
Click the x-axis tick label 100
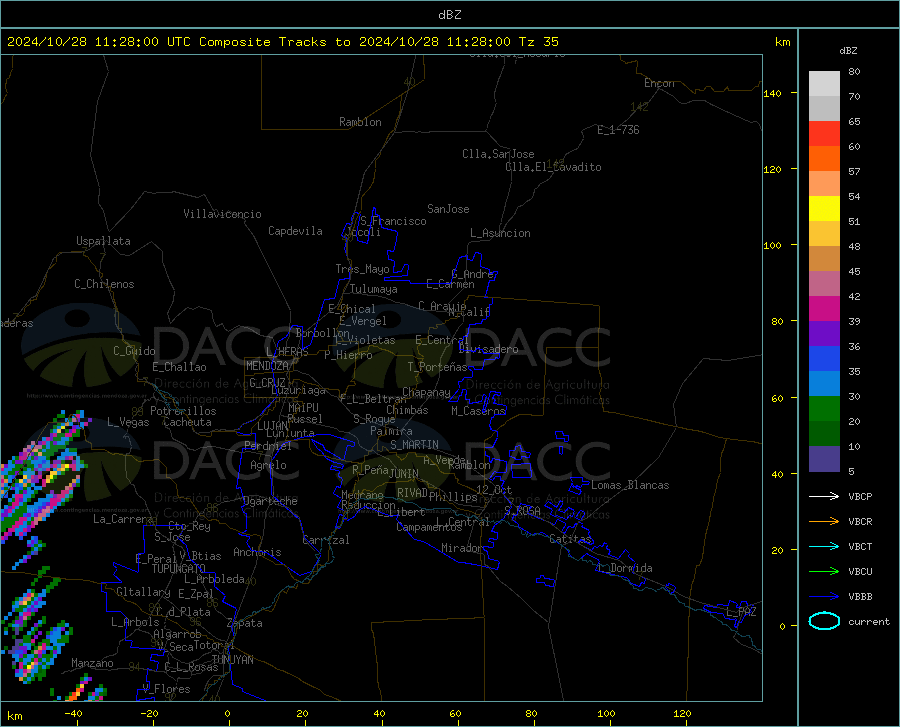tap(606, 714)
